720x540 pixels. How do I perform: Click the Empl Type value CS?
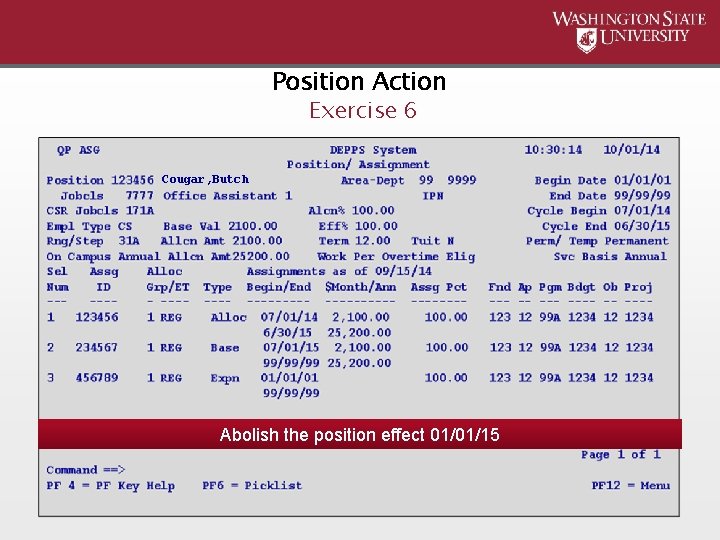(125, 226)
